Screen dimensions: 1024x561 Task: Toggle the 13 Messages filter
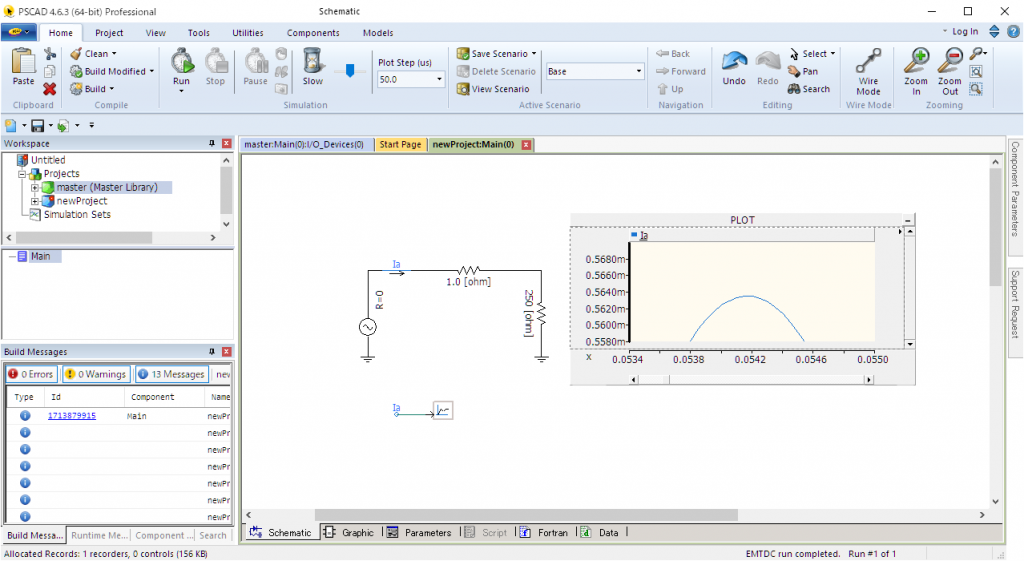click(171, 374)
